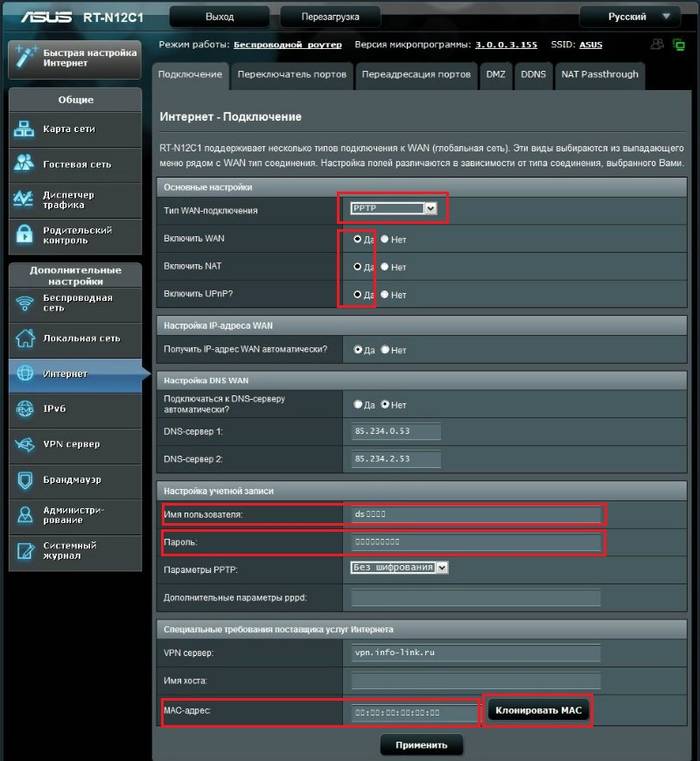700x761 pixels.
Task: Open Parental Control padlock icon
Action: point(25,234)
